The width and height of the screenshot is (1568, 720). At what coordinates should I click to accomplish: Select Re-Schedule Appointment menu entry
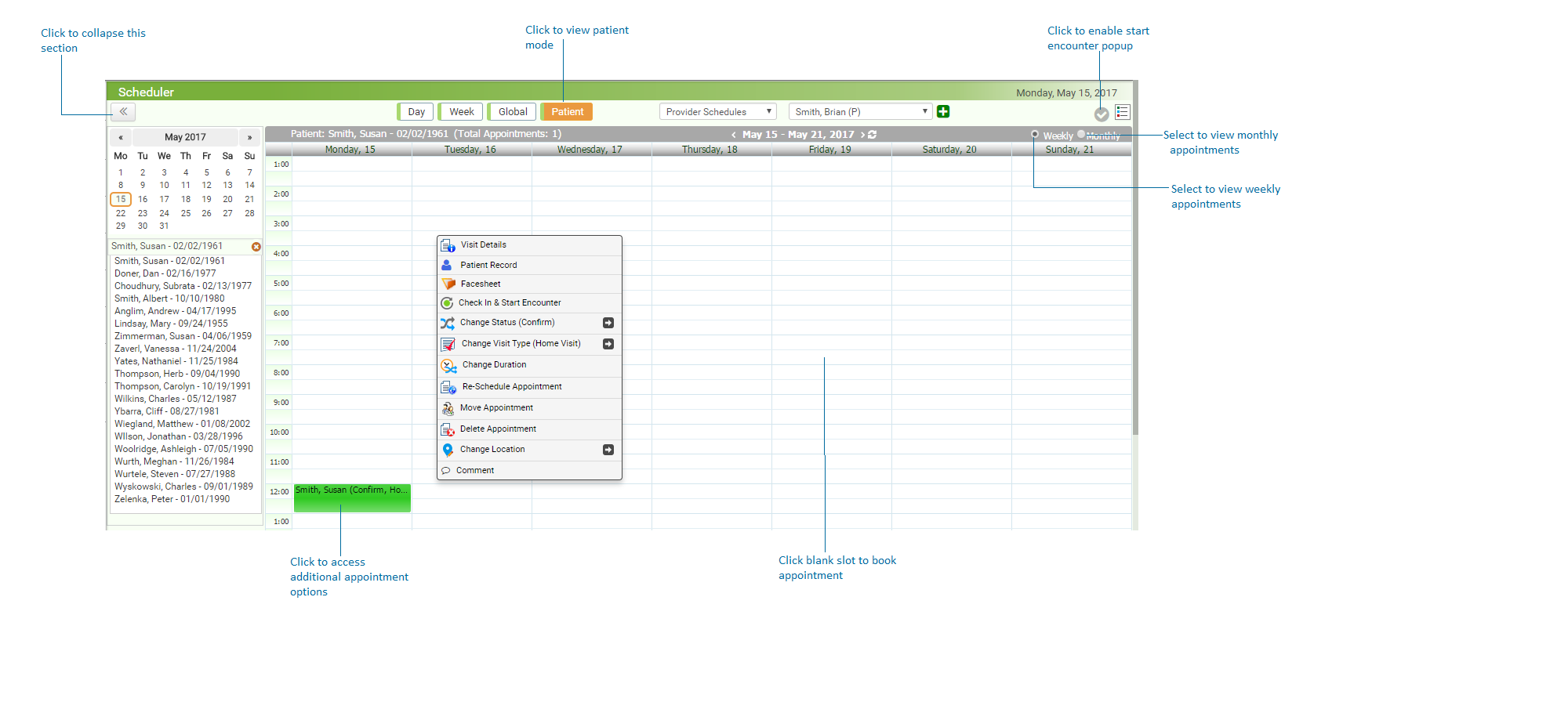pyautogui.click(x=511, y=386)
